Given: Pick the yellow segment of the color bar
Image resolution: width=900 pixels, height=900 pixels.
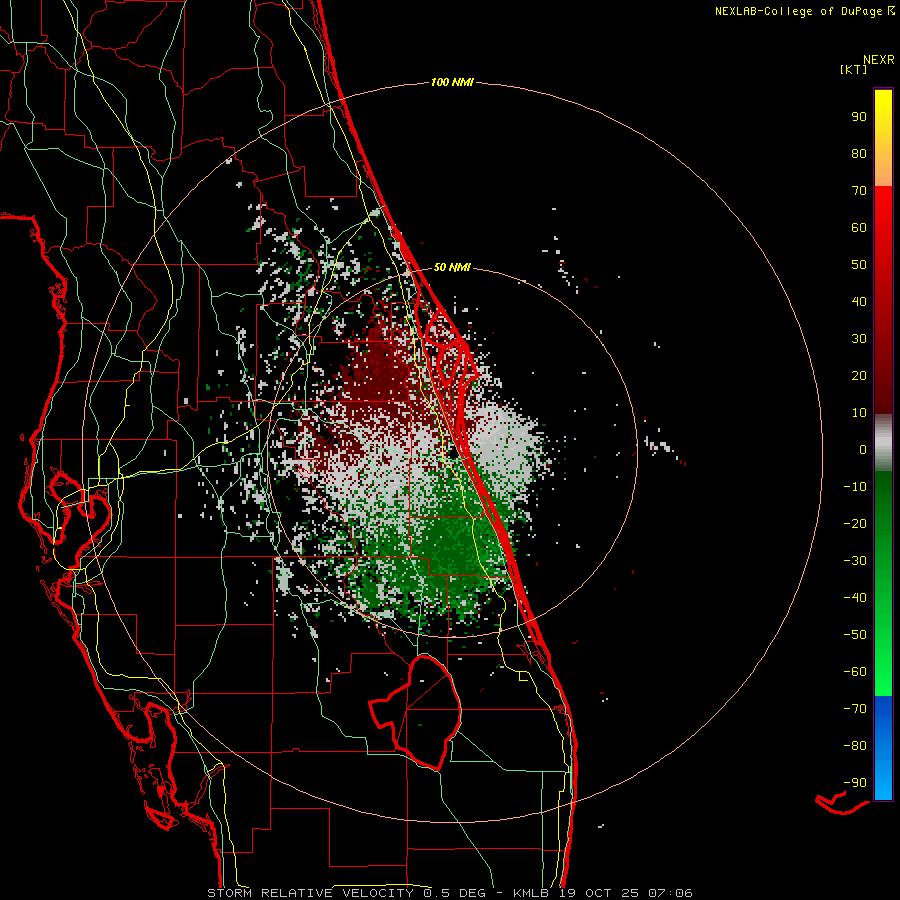Looking at the screenshot, I should [883, 138].
